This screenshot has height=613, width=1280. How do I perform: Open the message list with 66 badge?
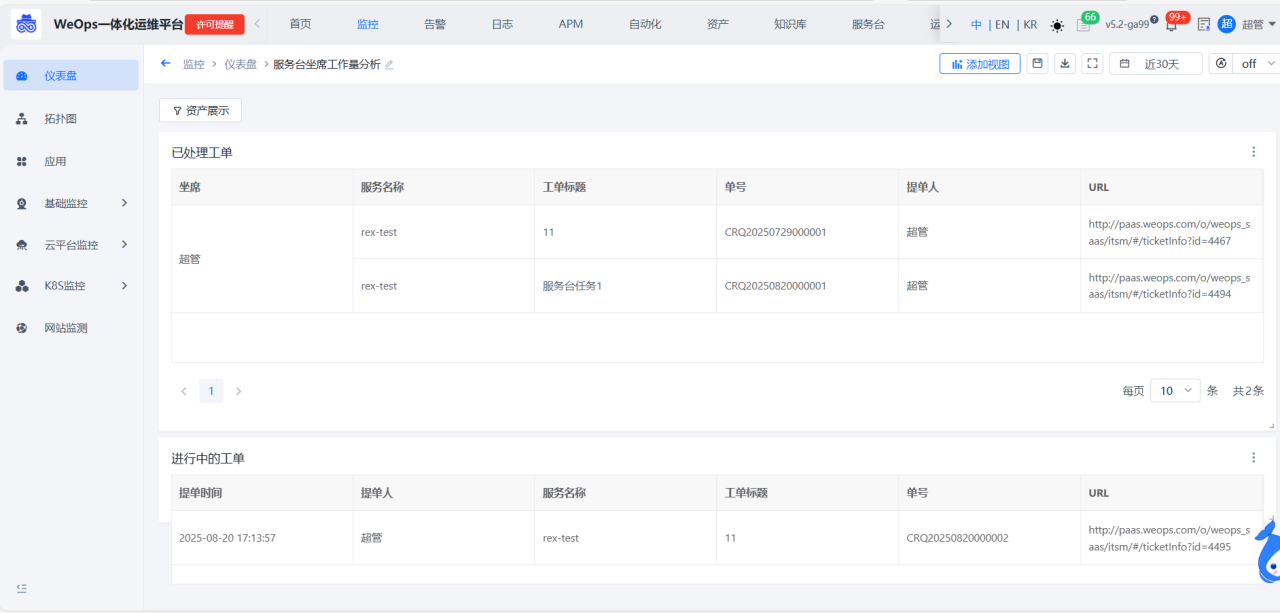pos(1084,25)
